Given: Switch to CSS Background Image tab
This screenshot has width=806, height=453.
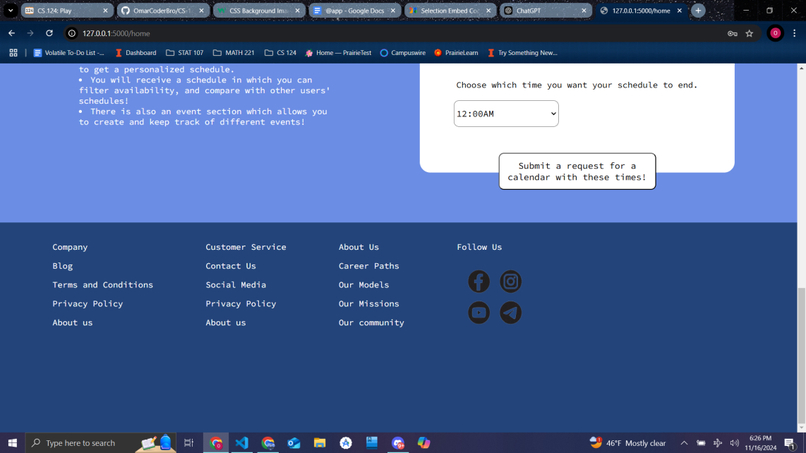Looking at the screenshot, I should pos(259,10).
